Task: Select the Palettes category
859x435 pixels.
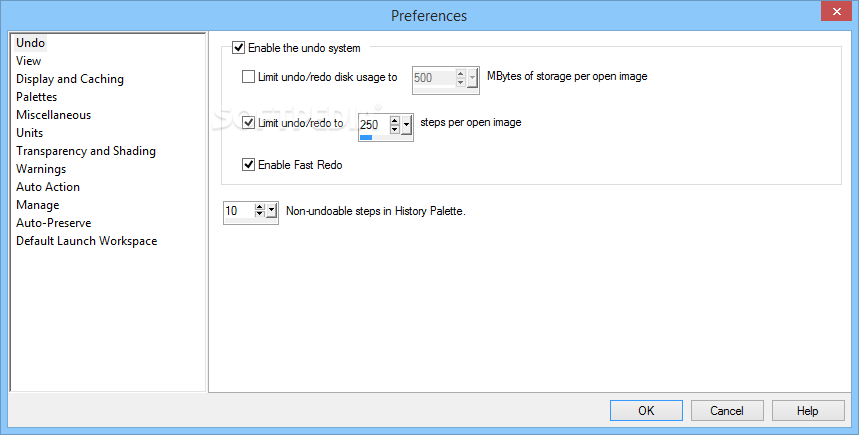Action: click(36, 97)
